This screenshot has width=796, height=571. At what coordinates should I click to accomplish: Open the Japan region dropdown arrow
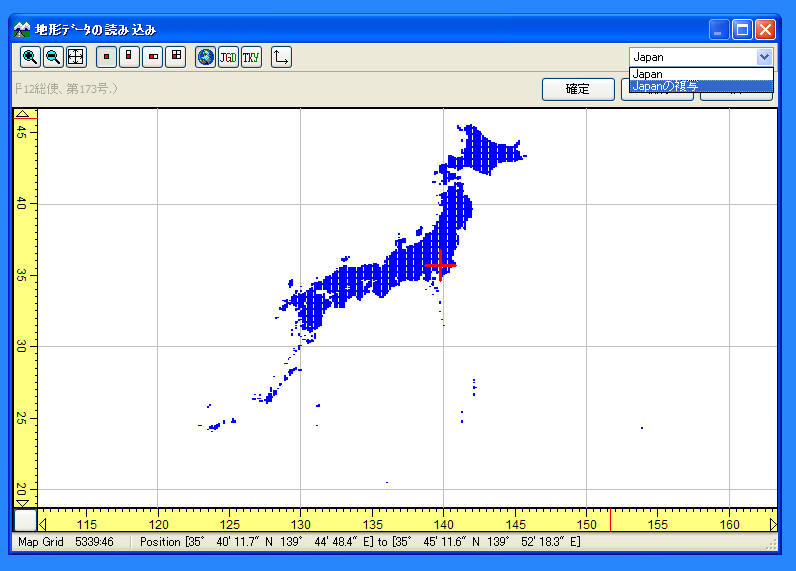coord(764,57)
